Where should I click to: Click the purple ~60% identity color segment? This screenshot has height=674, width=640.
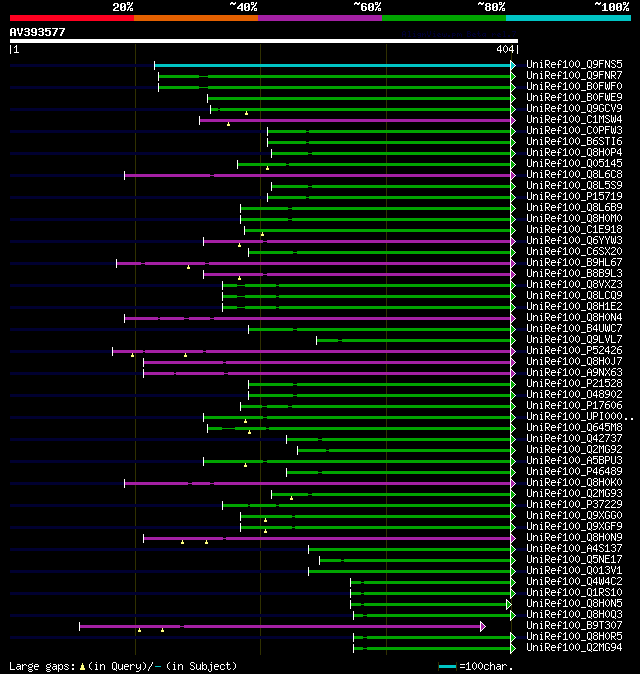(320, 18)
